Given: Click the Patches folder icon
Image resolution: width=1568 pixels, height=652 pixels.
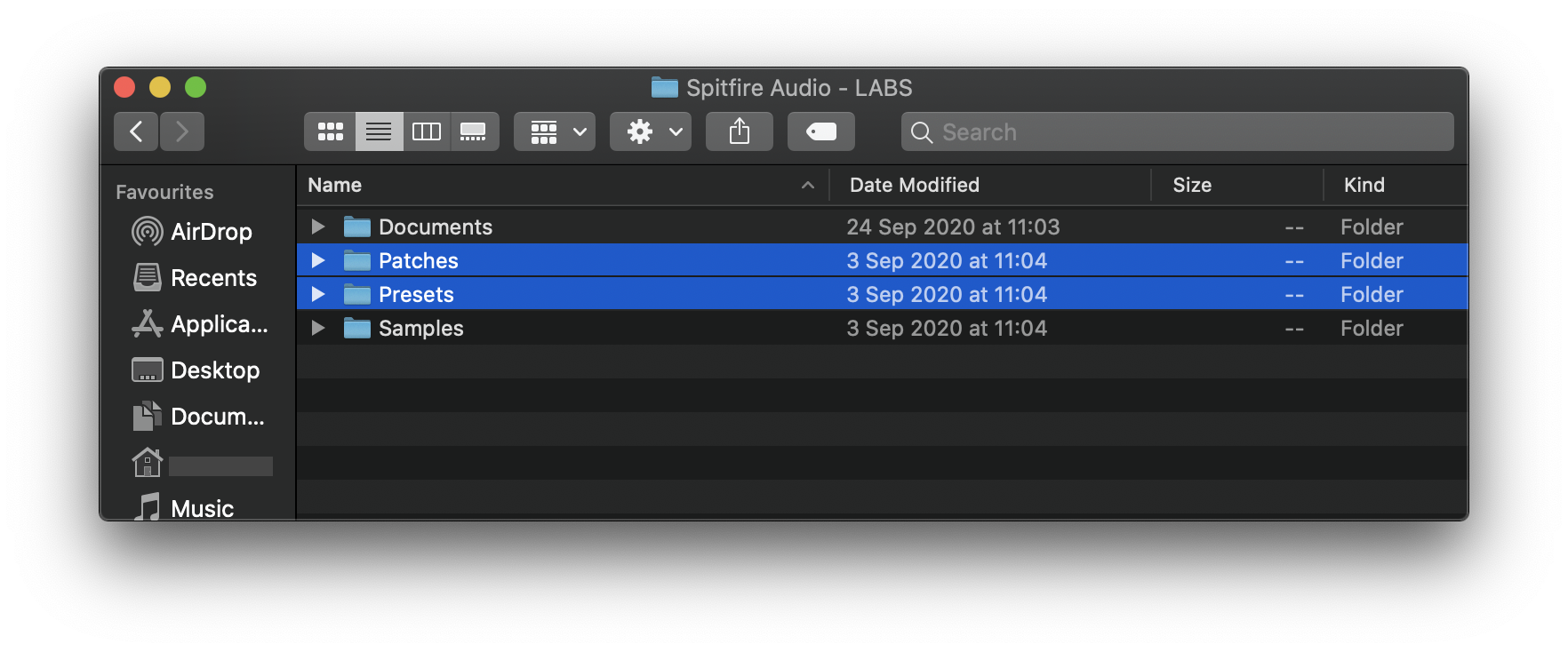Looking at the screenshot, I should pos(357,260).
